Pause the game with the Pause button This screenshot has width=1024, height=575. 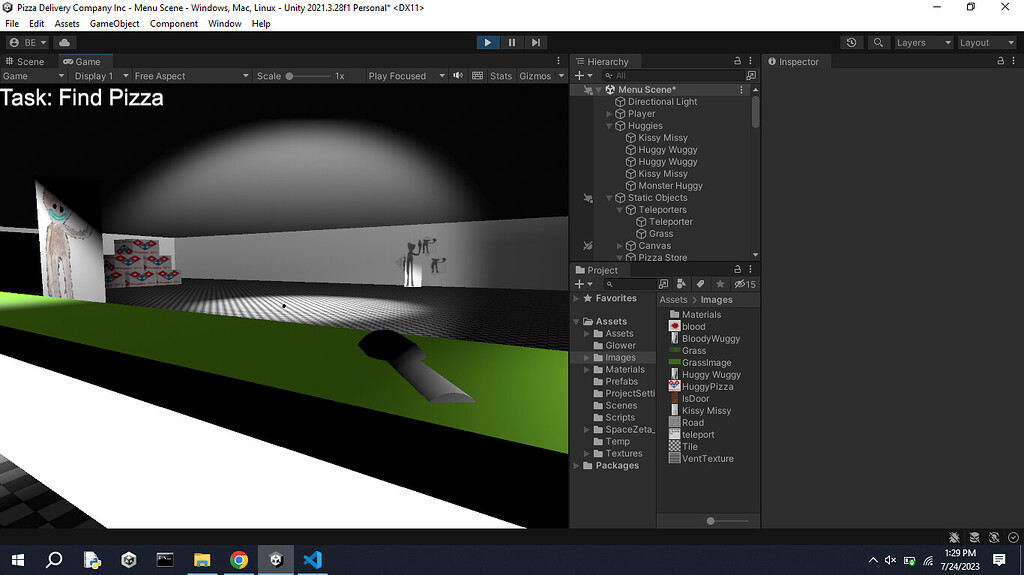click(x=512, y=42)
